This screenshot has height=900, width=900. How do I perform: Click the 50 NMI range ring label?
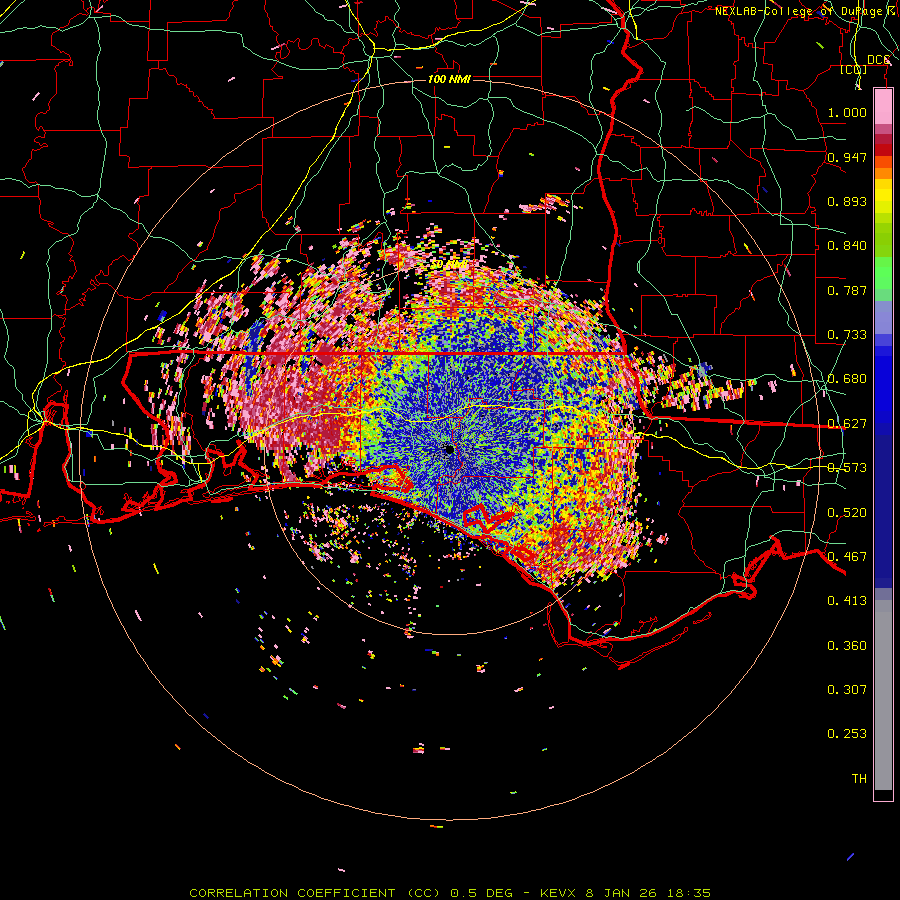[450, 265]
